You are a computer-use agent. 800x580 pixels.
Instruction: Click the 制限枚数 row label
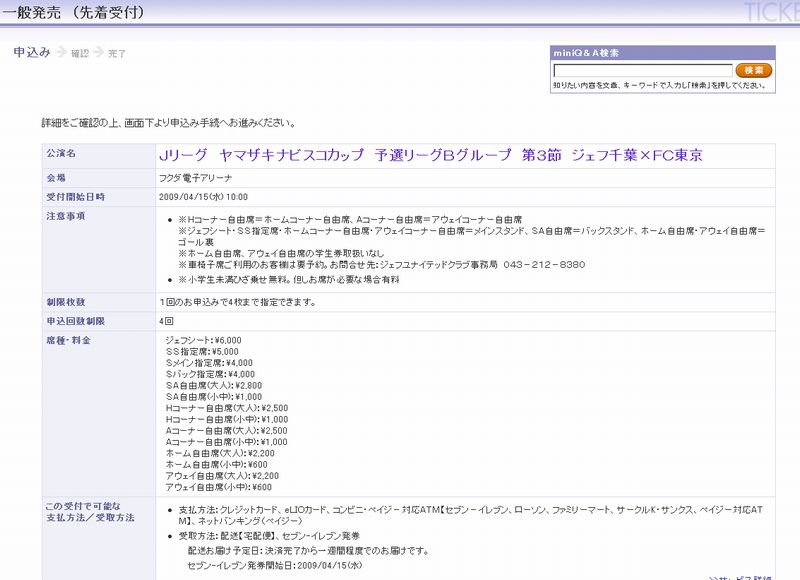click(x=66, y=302)
